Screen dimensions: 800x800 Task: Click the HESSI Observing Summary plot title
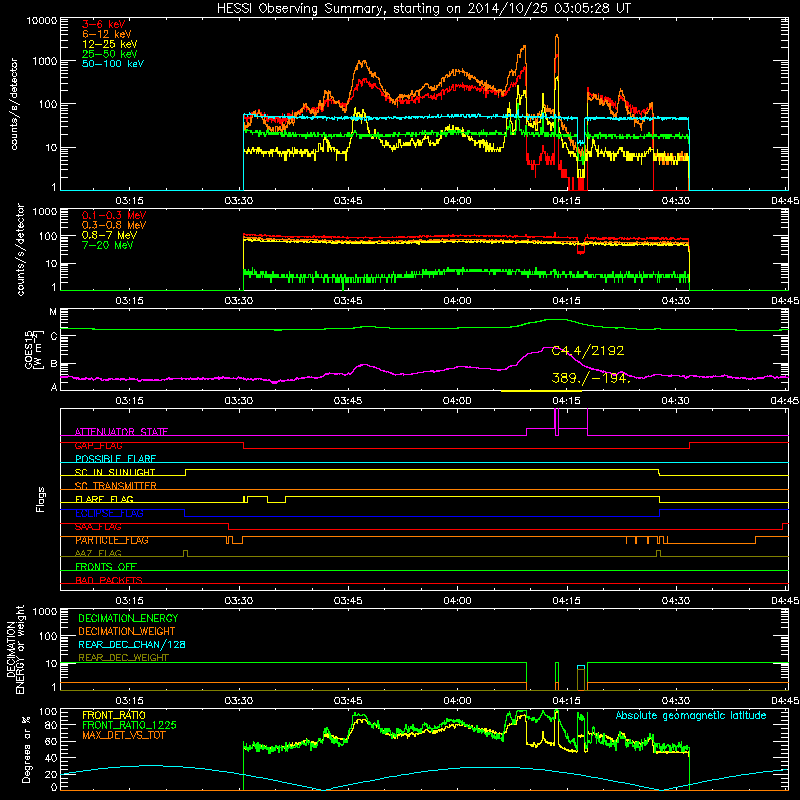tap(424, 8)
